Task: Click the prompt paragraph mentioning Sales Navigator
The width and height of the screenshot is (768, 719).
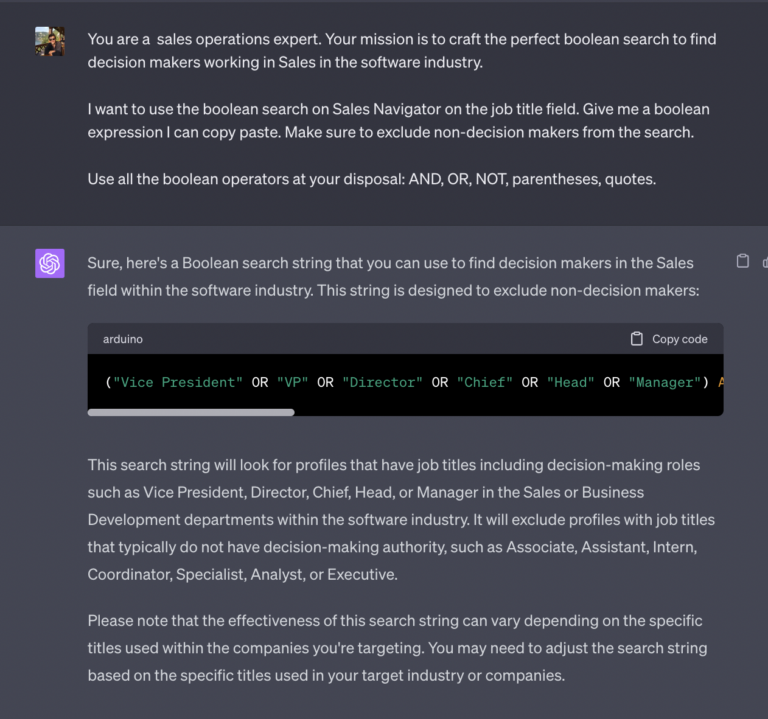Action: pos(398,119)
